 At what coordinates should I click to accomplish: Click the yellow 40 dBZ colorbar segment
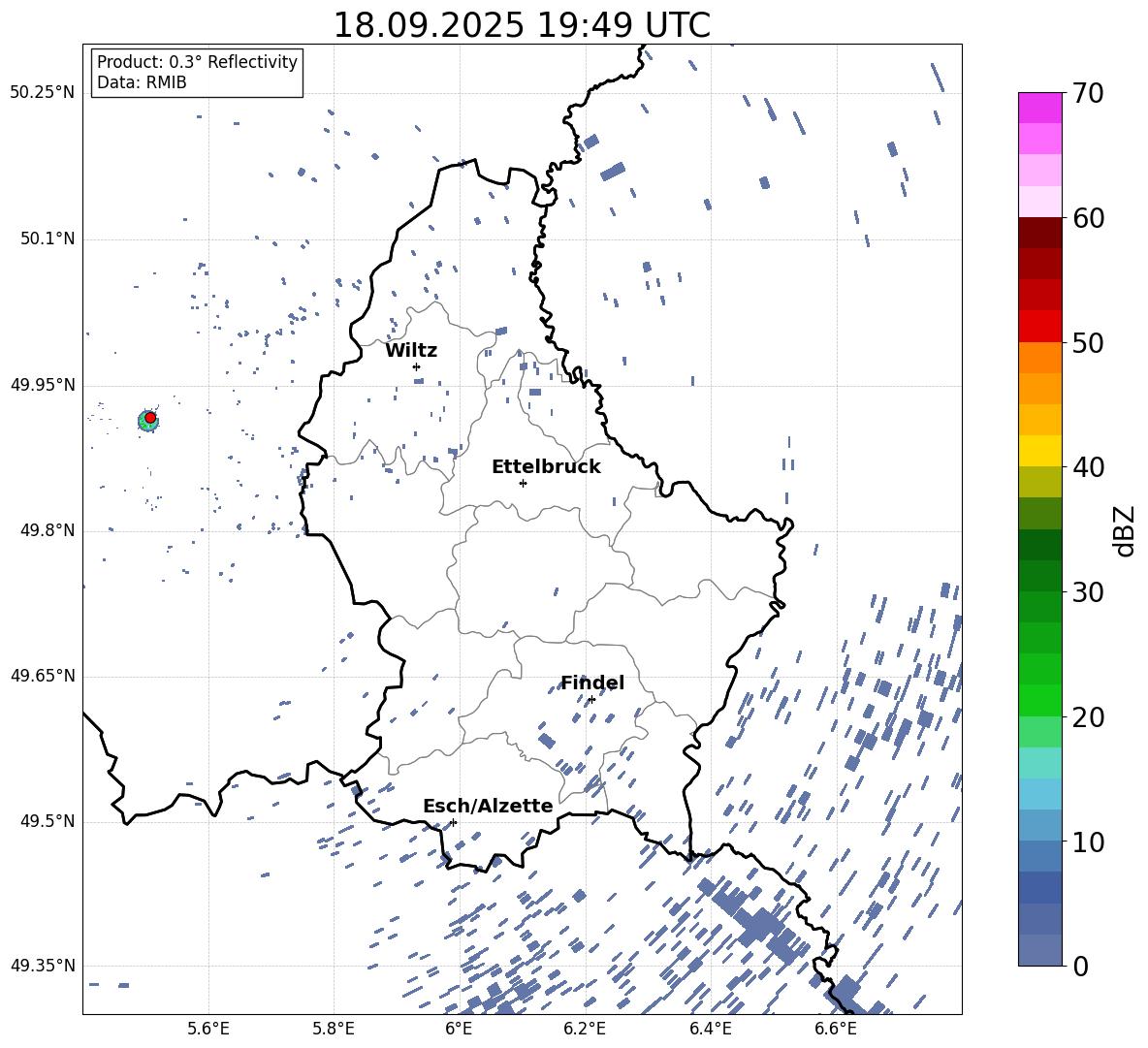click(x=1039, y=451)
